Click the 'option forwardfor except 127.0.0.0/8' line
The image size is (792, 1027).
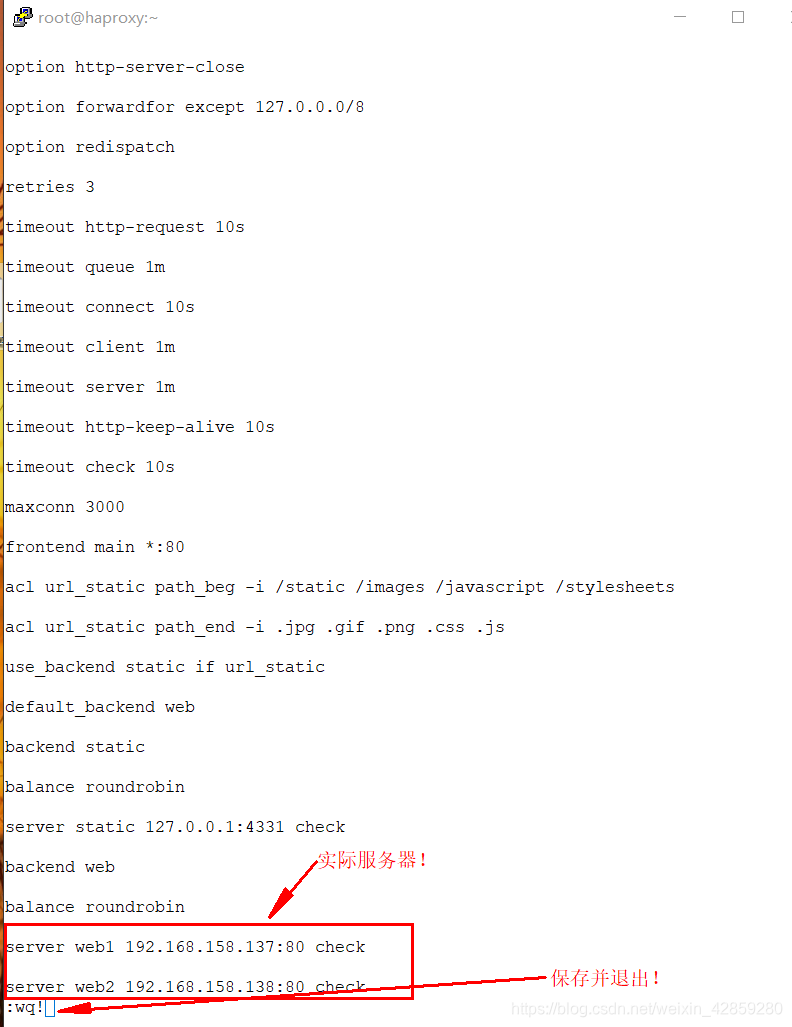pos(185,107)
